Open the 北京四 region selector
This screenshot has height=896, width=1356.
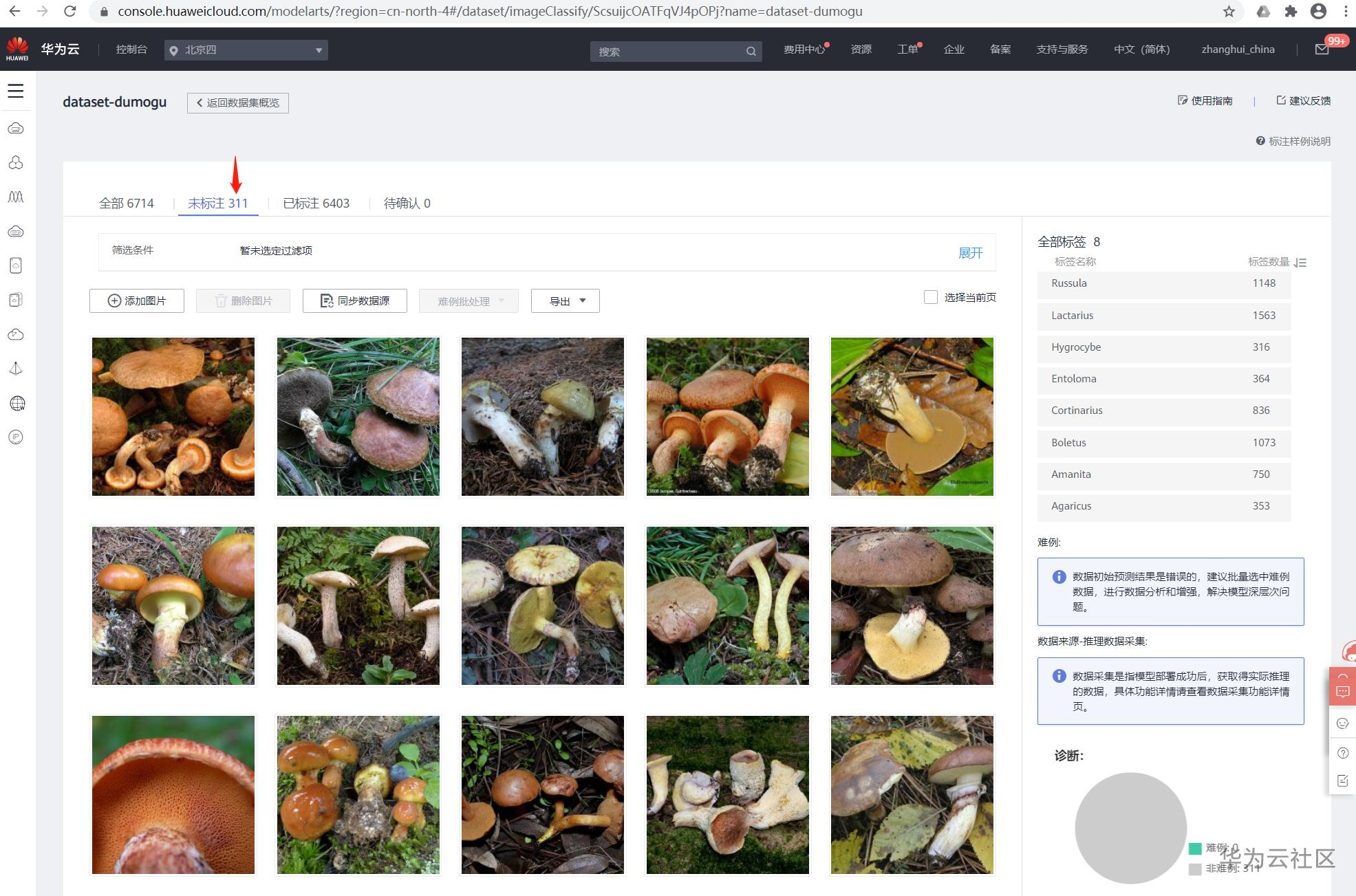click(246, 50)
